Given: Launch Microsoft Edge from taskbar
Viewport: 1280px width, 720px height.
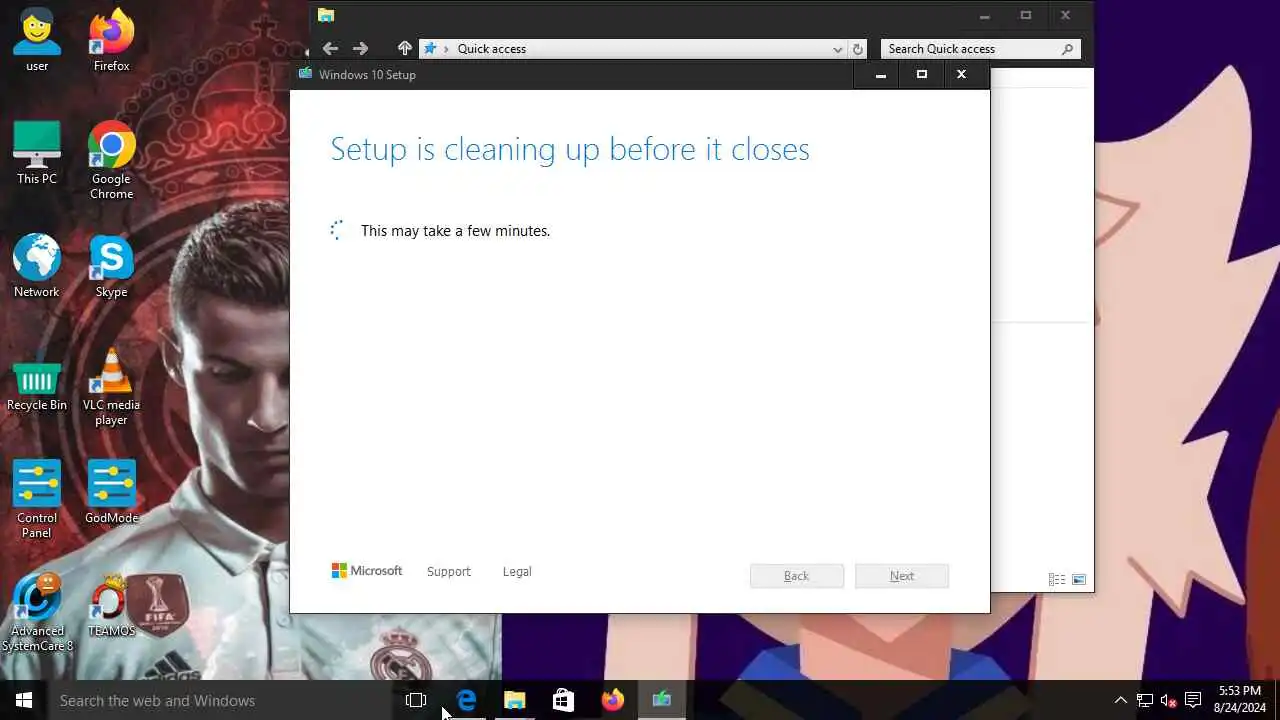Looking at the screenshot, I should tap(466, 700).
